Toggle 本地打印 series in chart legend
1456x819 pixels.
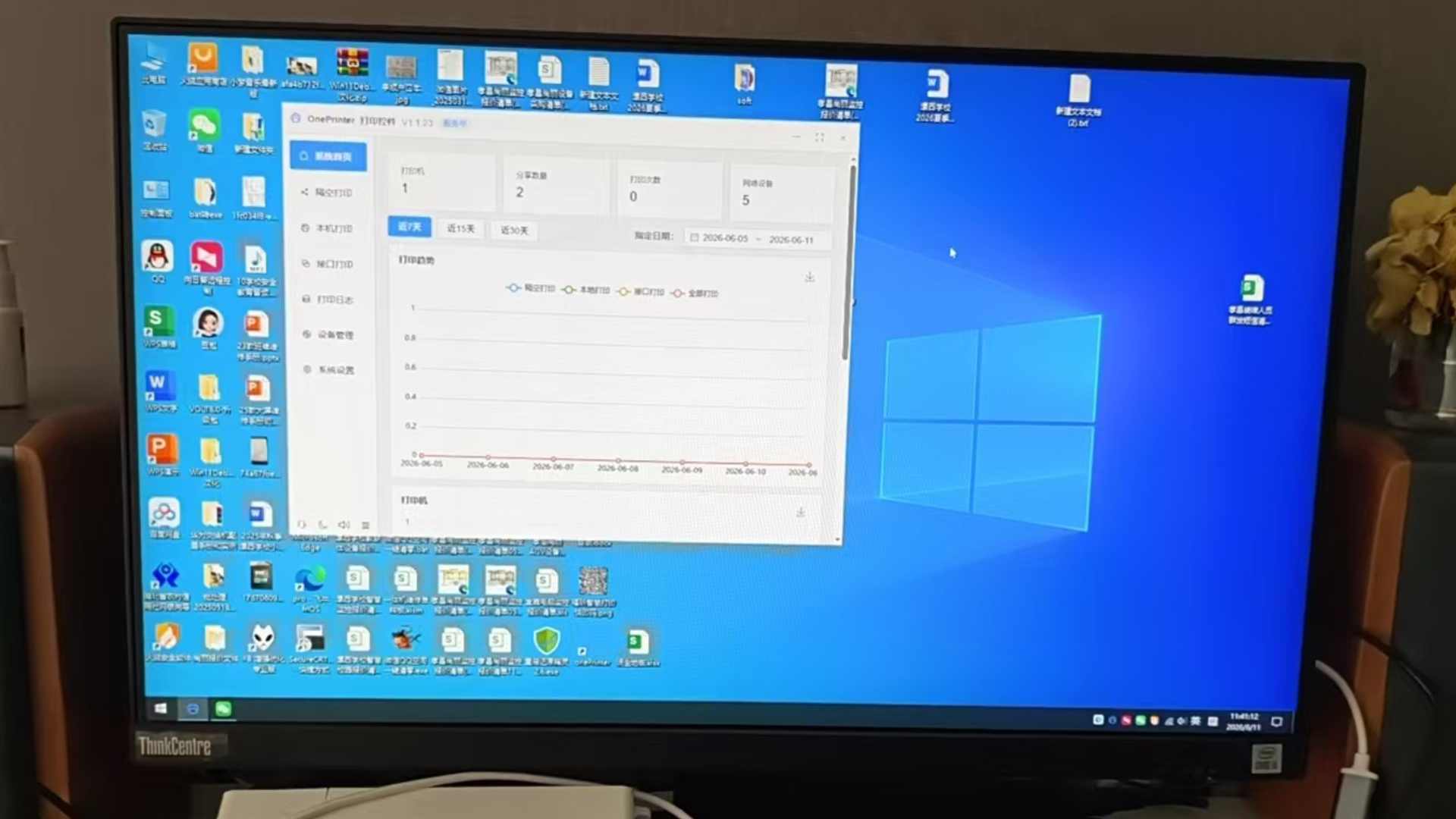(x=585, y=290)
